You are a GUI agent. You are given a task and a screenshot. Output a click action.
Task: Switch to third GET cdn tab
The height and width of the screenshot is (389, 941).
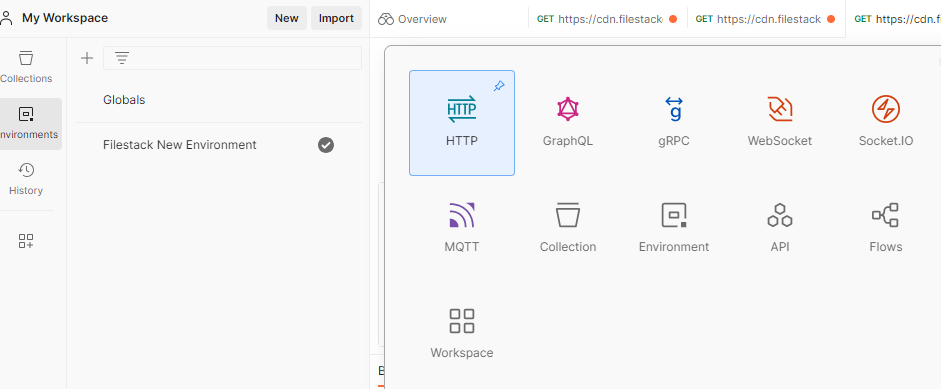click(893, 19)
